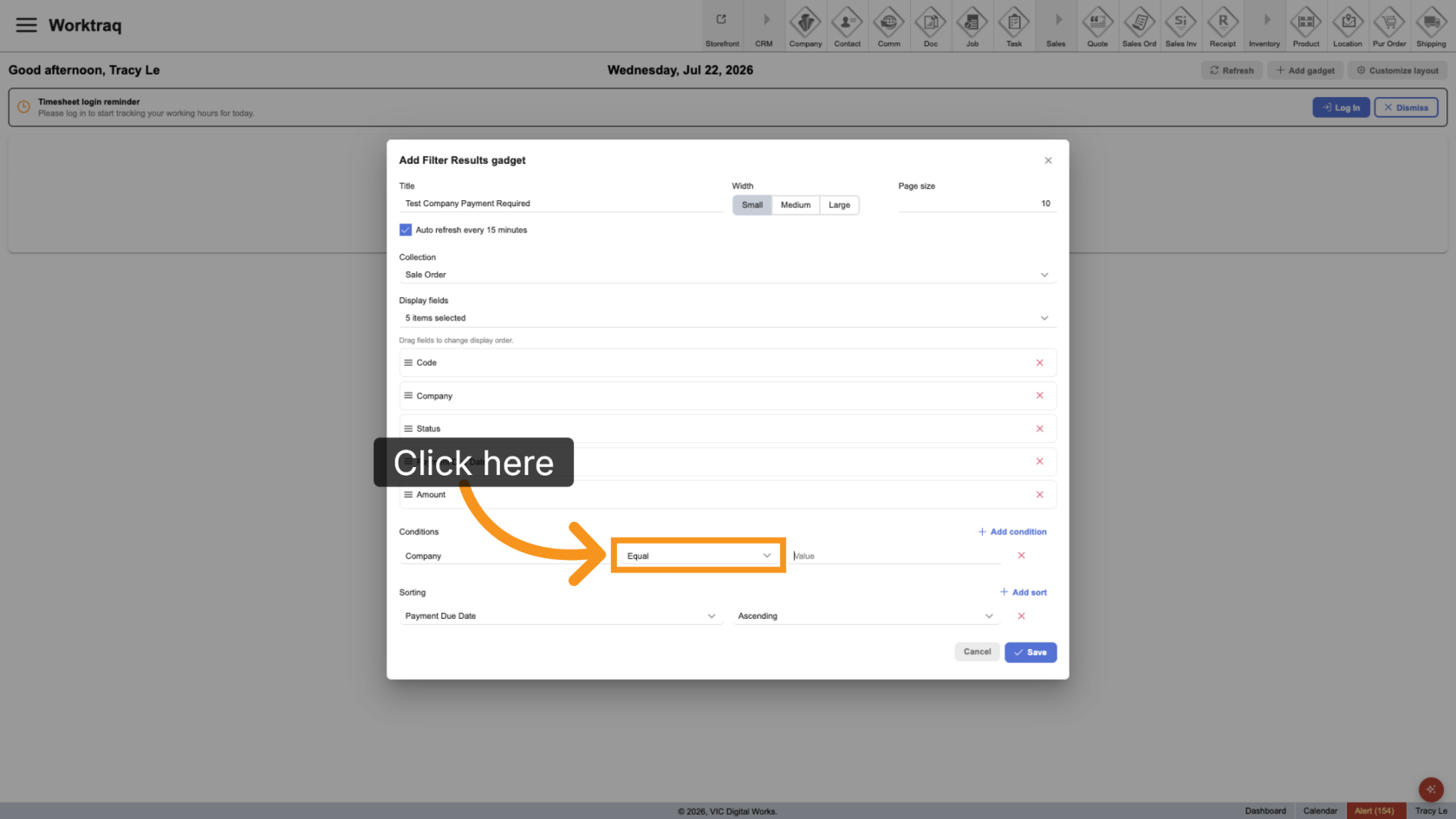Image resolution: width=1456 pixels, height=819 pixels.
Task: Click the condition Value input field
Action: 896,556
